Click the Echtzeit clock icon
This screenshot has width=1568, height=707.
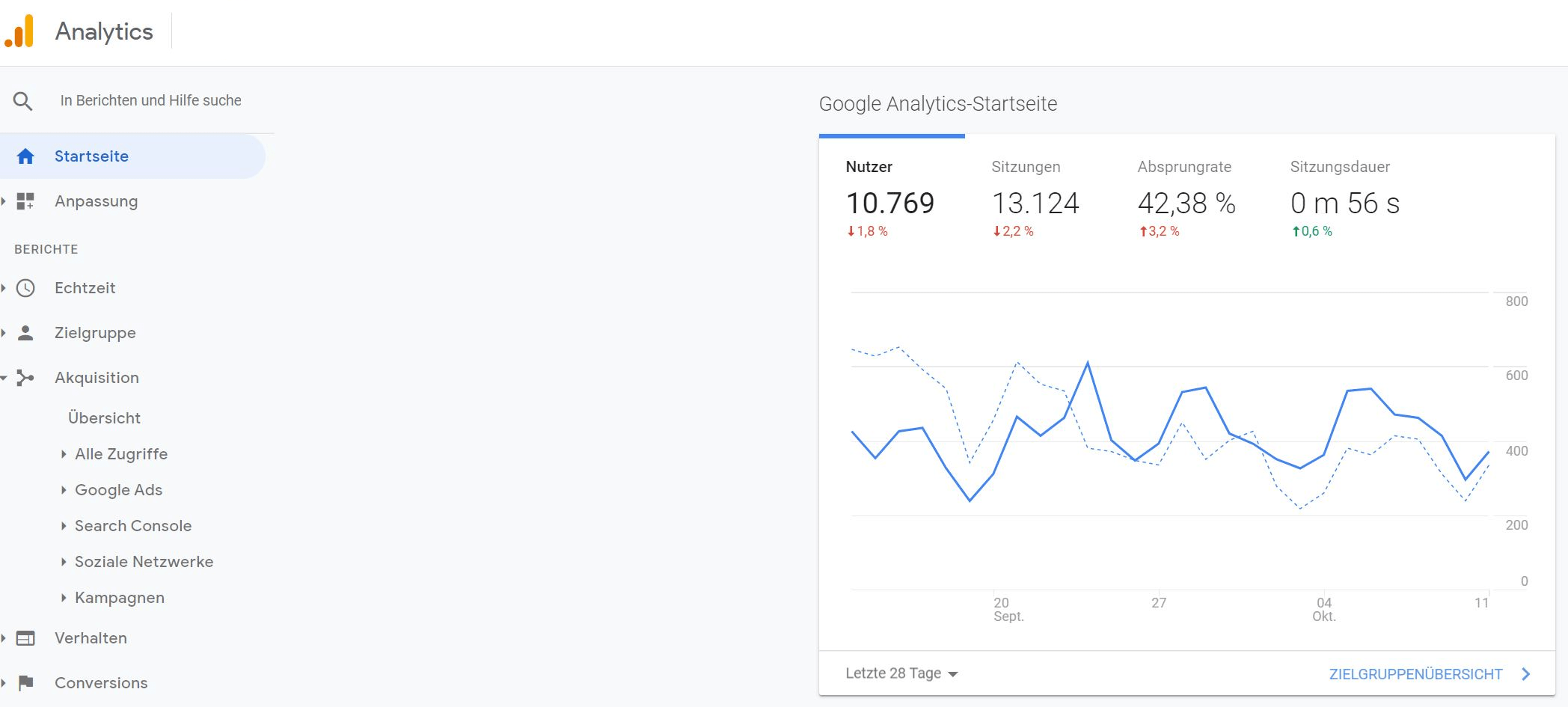pyautogui.click(x=25, y=288)
